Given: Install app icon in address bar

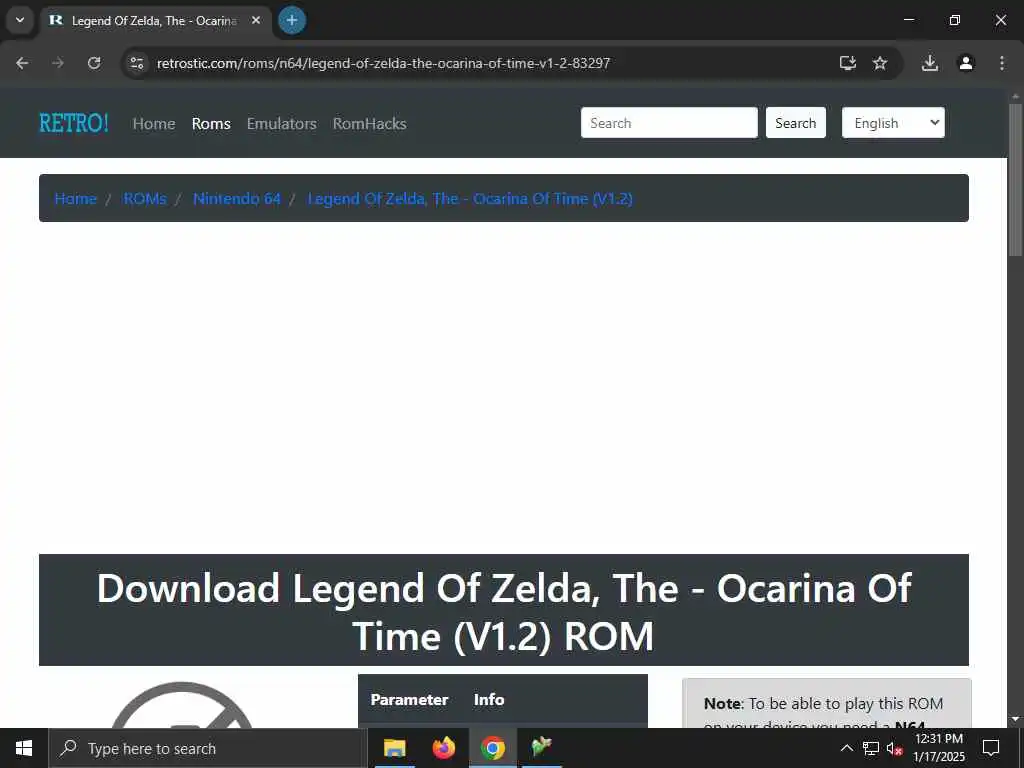Looking at the screenshot, I should (848, 63).
